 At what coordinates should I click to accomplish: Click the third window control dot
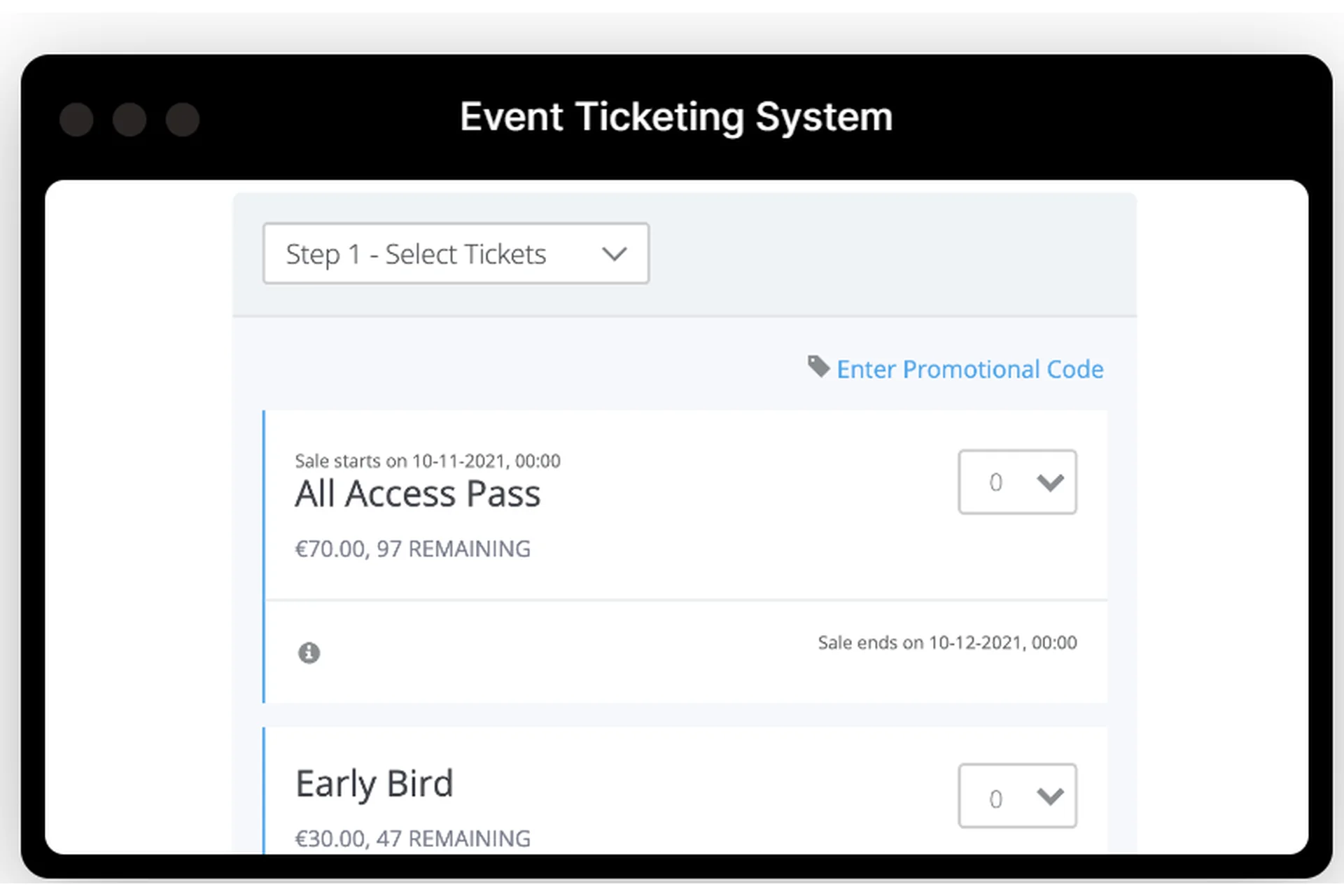pos(183,119)
